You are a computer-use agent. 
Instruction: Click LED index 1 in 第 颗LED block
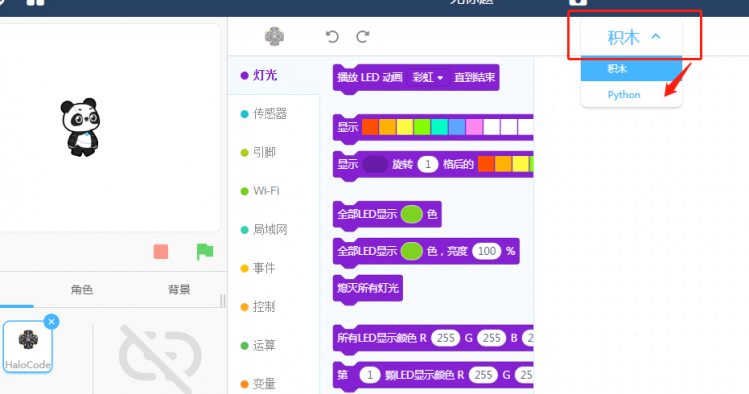(370, 375)
